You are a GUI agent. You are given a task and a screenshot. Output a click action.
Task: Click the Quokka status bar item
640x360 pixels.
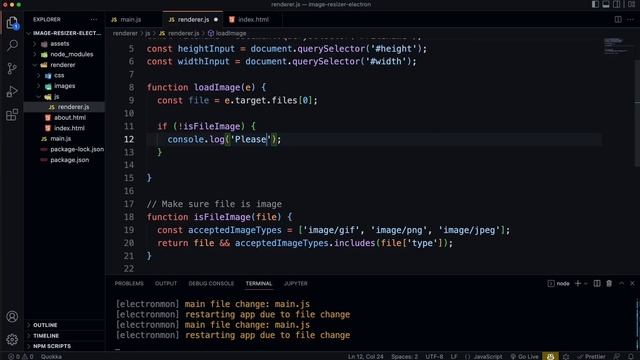tap(51, 356)
